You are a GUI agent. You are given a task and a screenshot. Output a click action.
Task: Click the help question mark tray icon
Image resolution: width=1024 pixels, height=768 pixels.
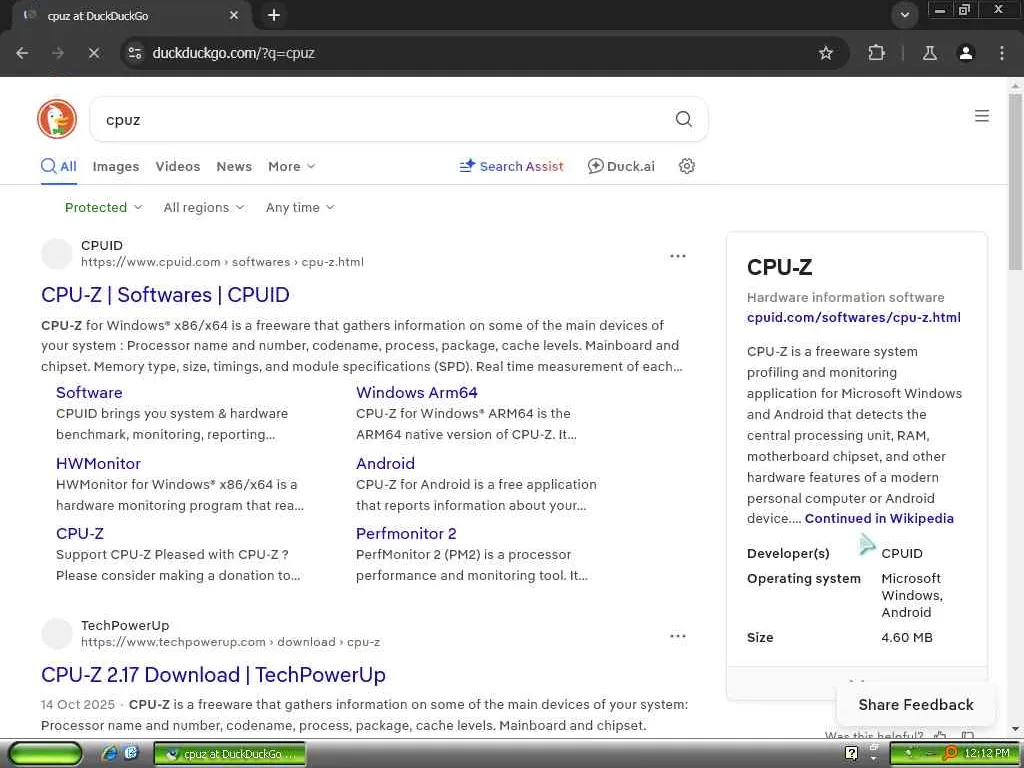click(851, 754)
